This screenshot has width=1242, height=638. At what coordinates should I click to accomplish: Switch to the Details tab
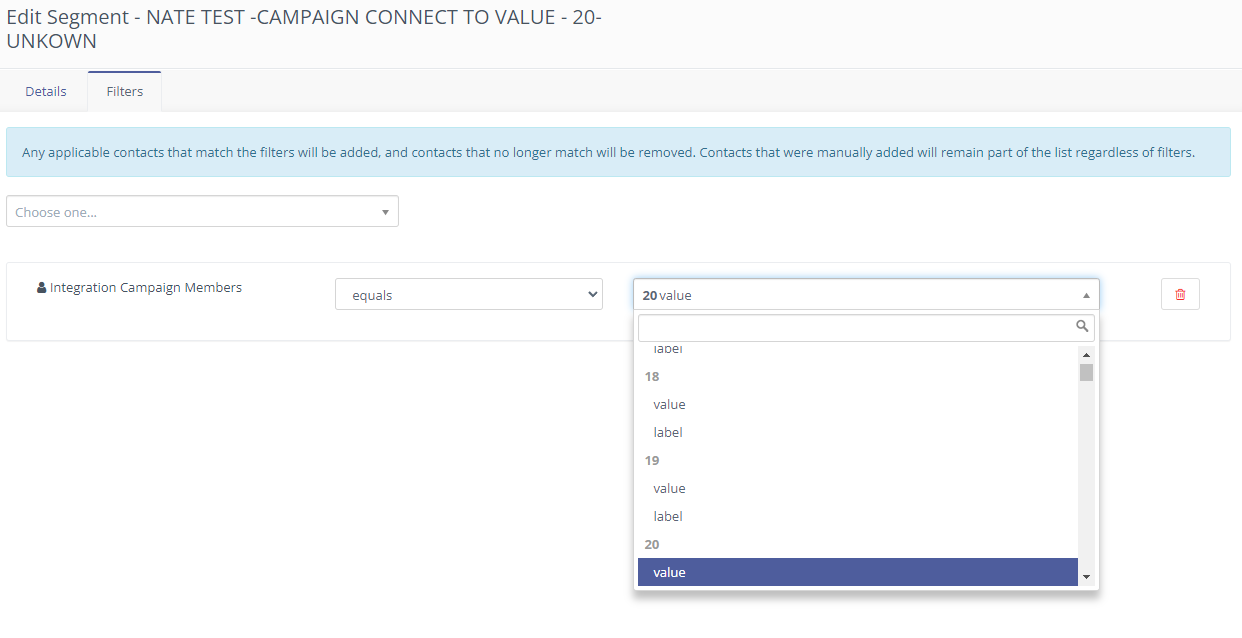46,91
